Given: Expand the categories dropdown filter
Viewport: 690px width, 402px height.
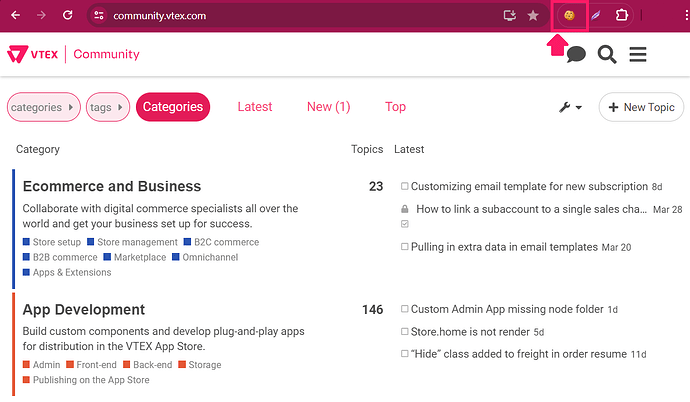Looking at the screenshot, I should (x=43, y=107).
